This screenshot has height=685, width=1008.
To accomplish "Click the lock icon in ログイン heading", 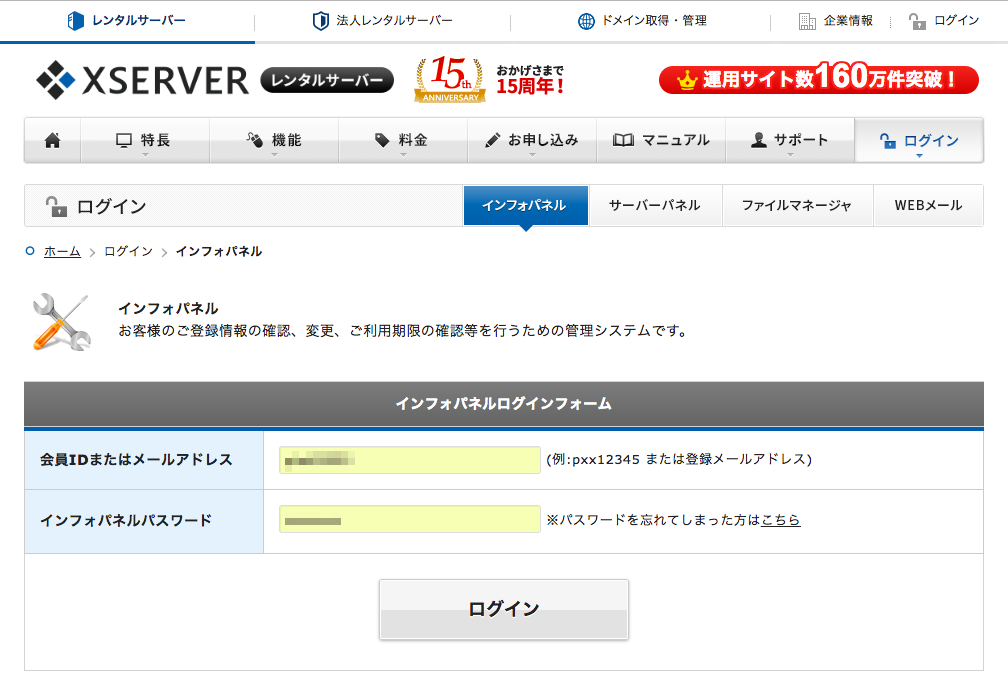I will [57, 206].
